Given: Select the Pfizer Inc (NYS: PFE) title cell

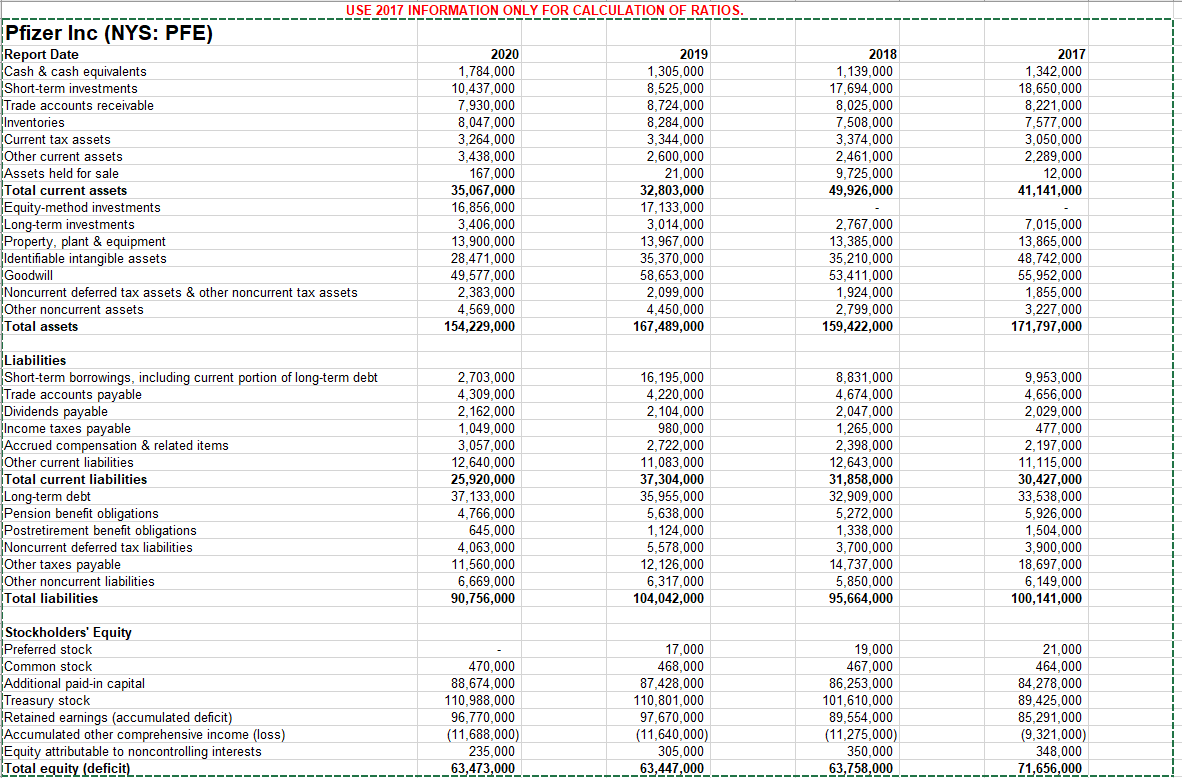Looking at the screenshot, I should 110,34.
